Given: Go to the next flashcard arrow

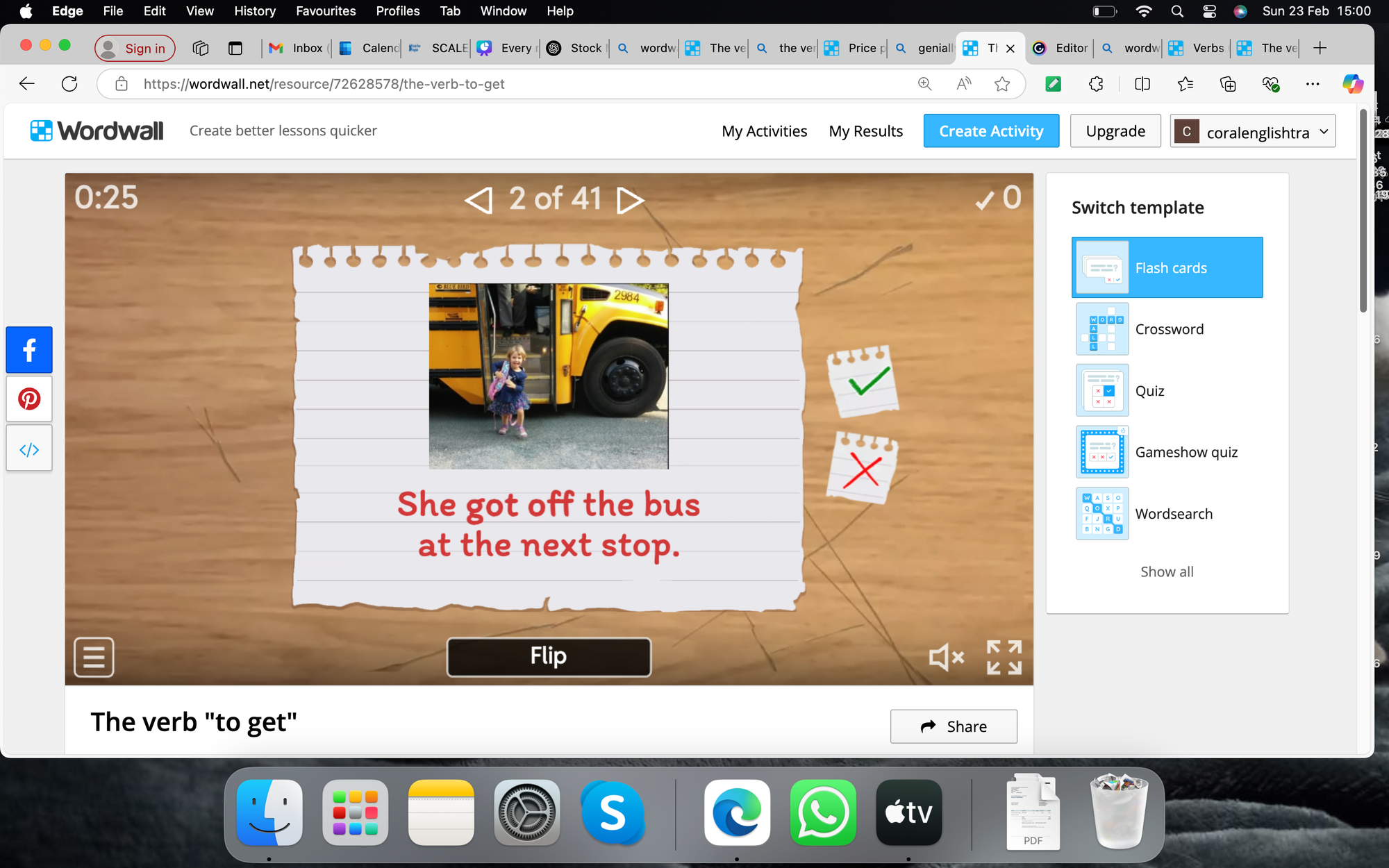Looking at the screenshot, I should click(631, 200).
